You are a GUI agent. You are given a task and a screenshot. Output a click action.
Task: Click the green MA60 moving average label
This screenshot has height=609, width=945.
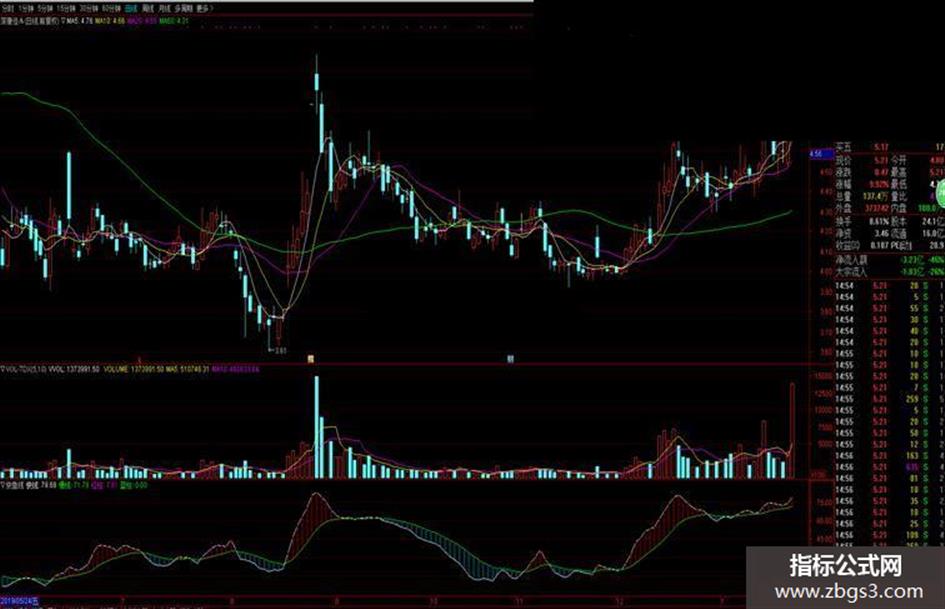click(174, 21)
